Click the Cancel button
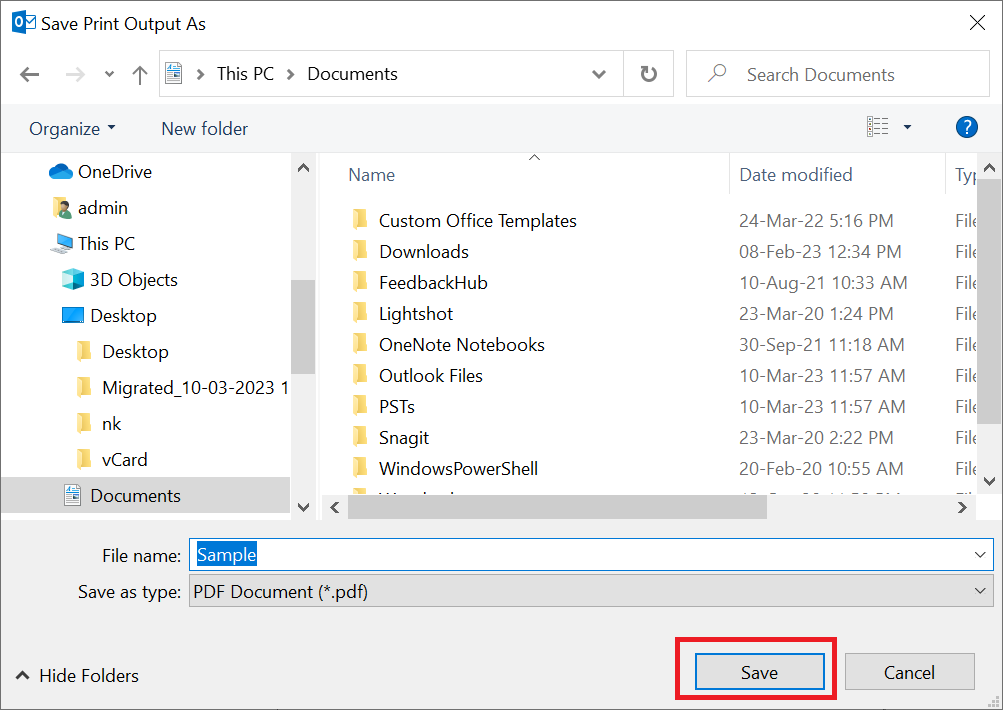 pyautogui.click(x=909, y=672)
